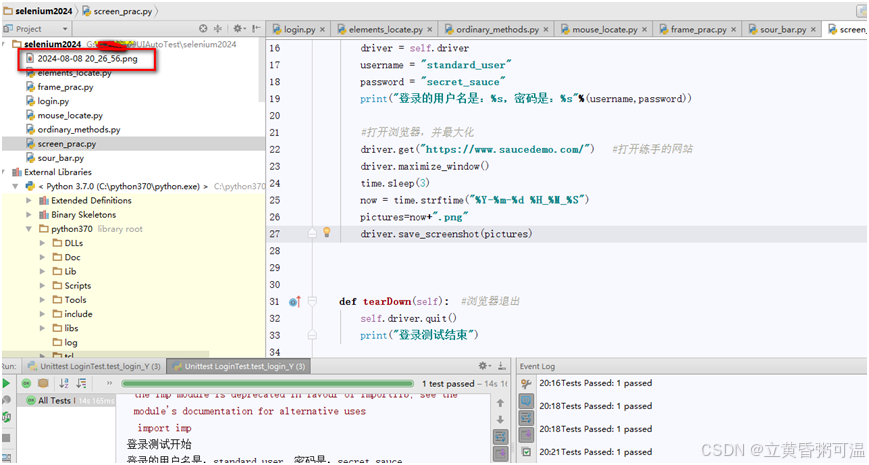Select mouse_locate.py in project tree
Image resolution: width=869 pixels, height=465 pixels.
coord(70,115)
